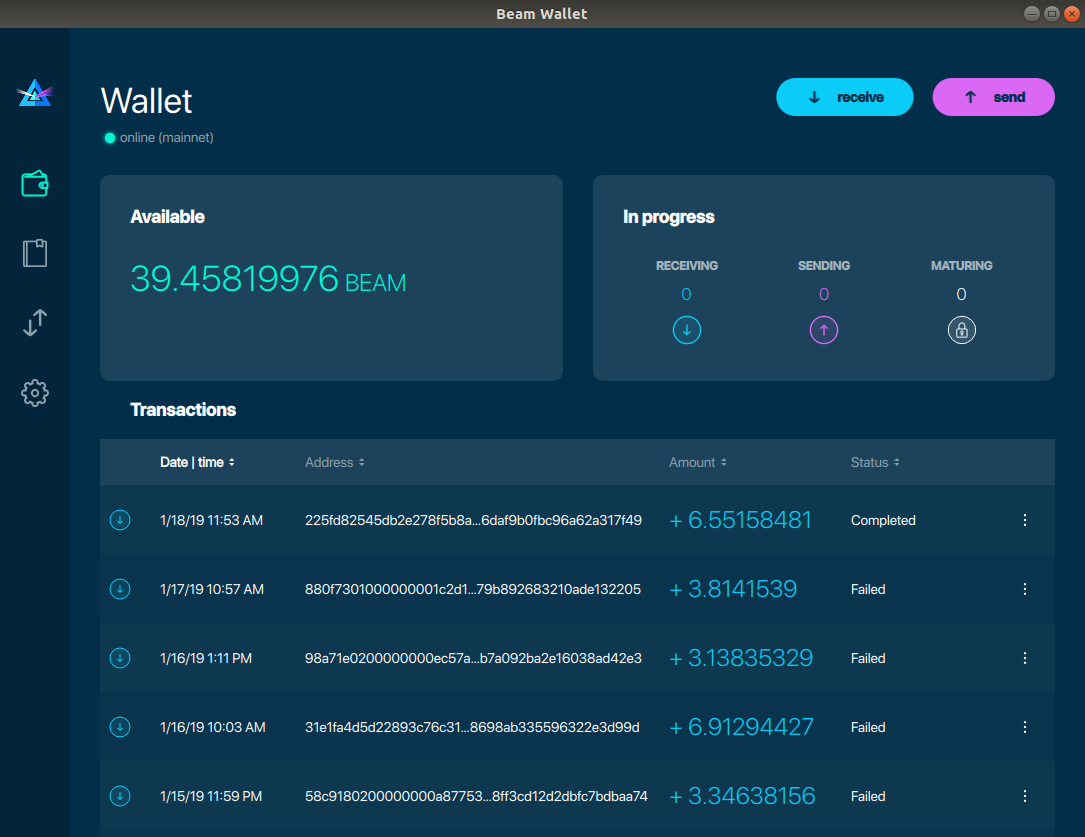Screen dimensions: 1085x837
Task: Click the Beam logo in sidebar
Action: click(x=35, y=93)
